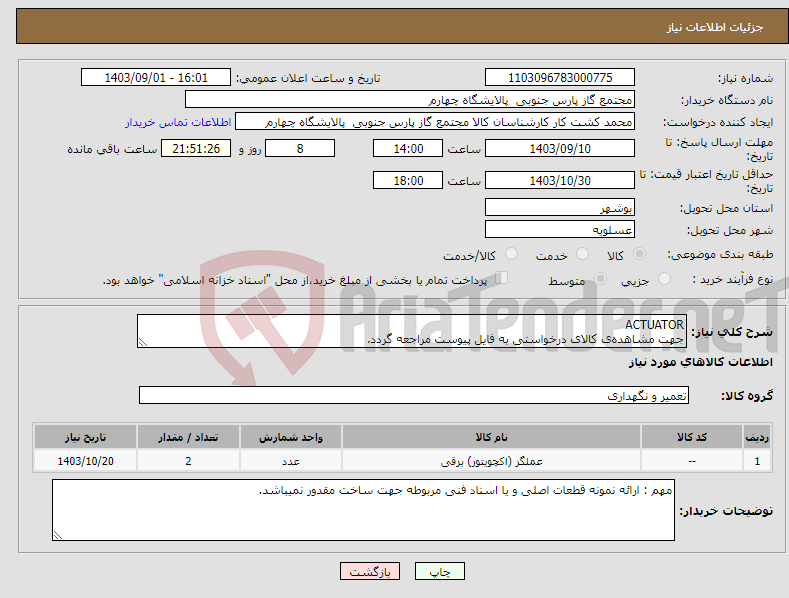
Task: Click the تاریخ نیاز column header
Action: [x=86, y=437]
